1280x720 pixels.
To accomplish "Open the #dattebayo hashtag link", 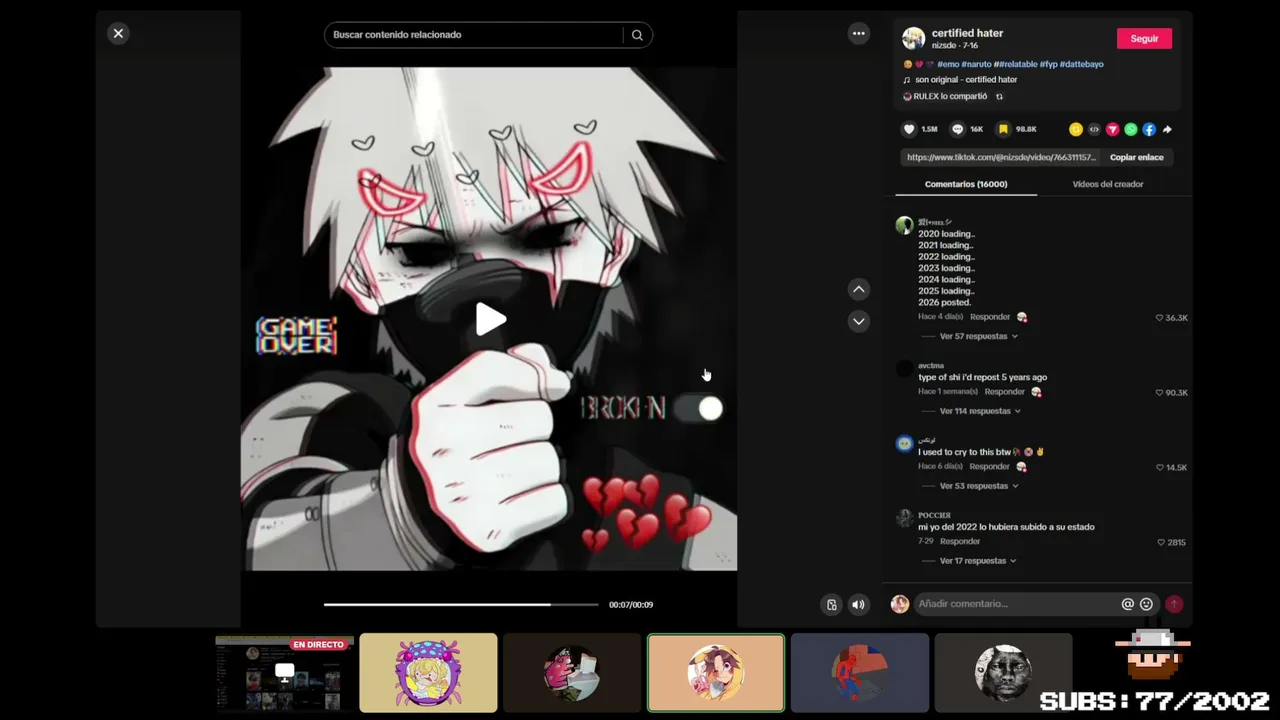I will pyautogui.click(x=1082, y=64).
